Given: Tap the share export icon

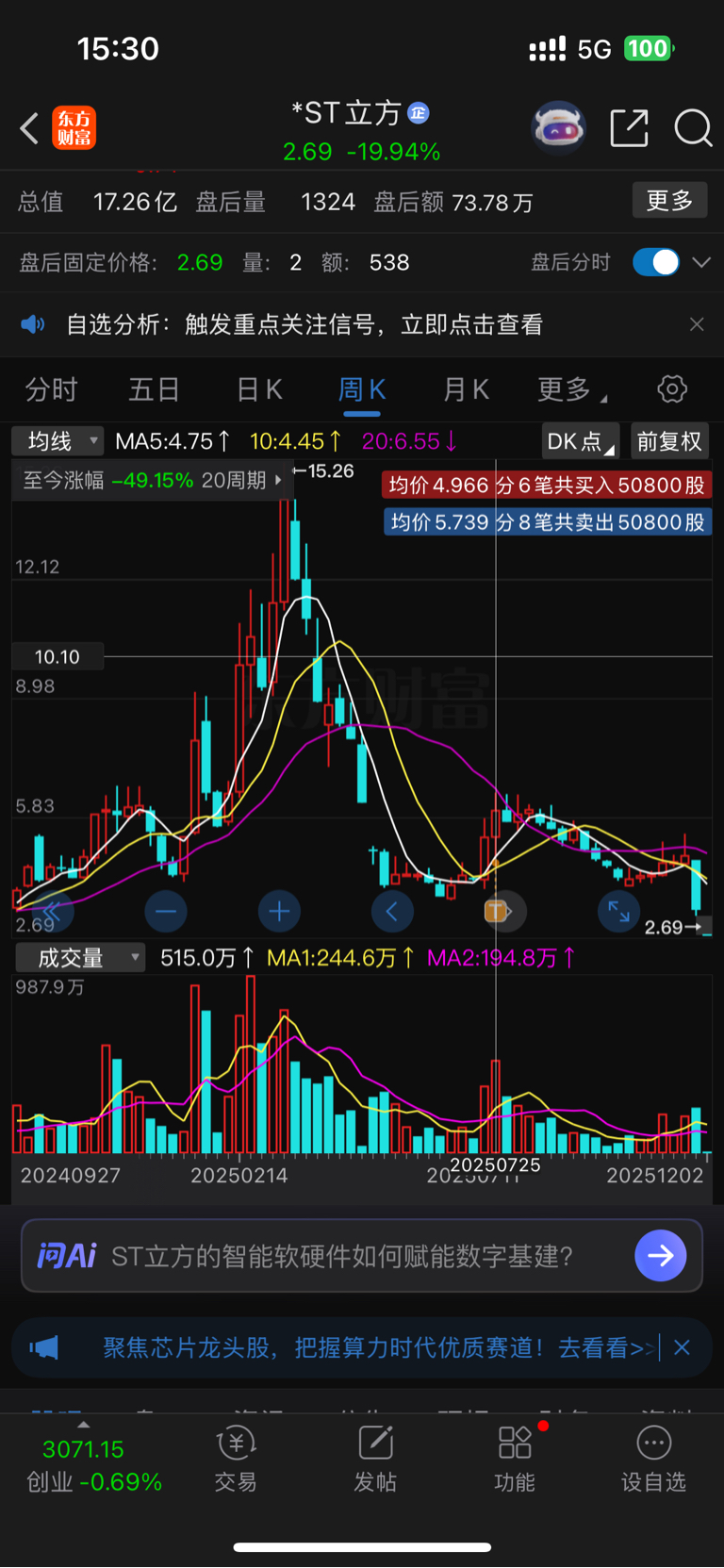Looking at the screenshot, I should [x=630, y=128].
